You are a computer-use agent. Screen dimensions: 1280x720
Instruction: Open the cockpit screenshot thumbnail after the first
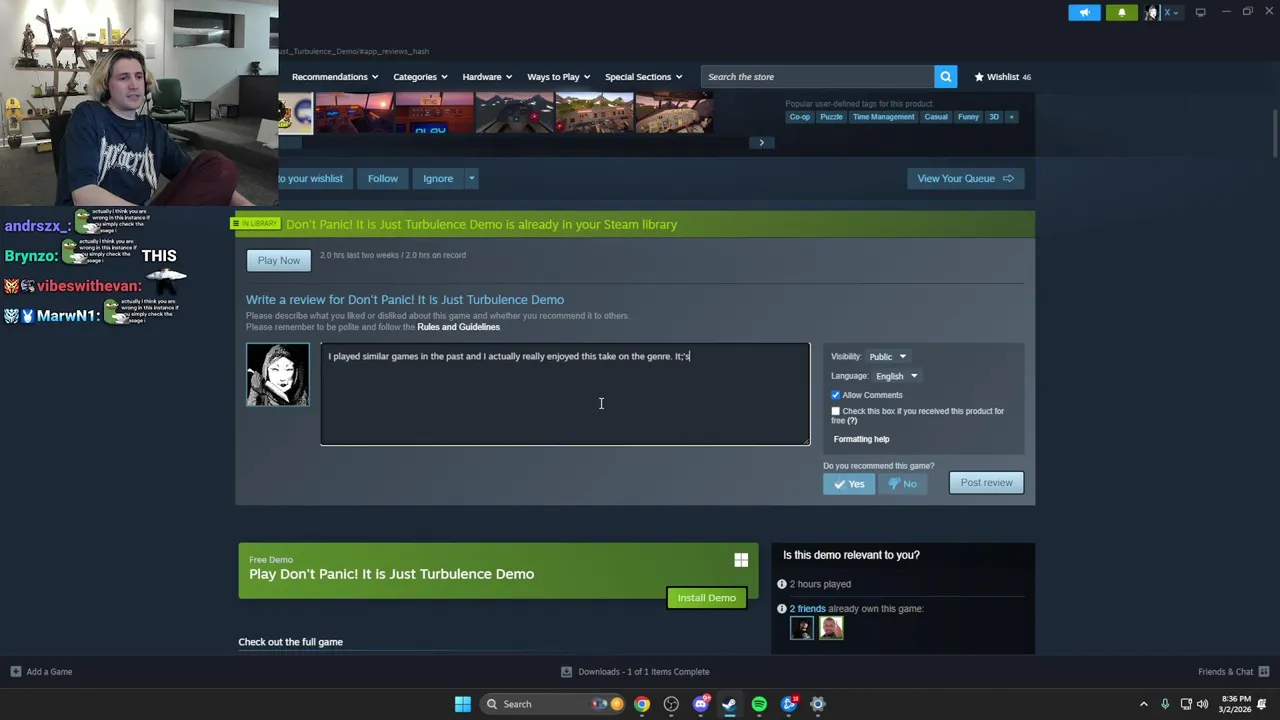[x=354, y=113]
